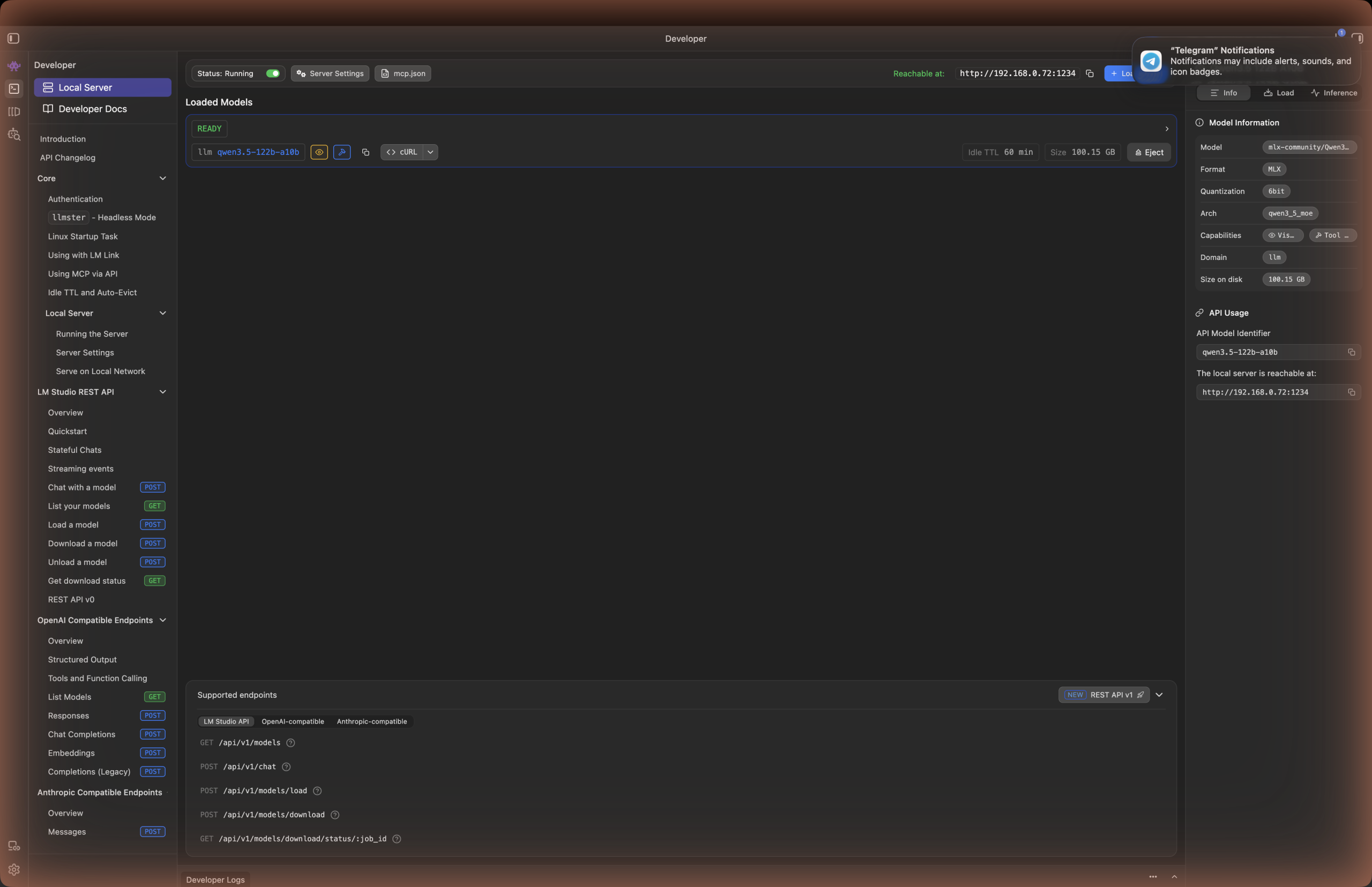Select Local Server in Developer sidebar
This screenshot has height=887, width=1372.
click(102, 87)
